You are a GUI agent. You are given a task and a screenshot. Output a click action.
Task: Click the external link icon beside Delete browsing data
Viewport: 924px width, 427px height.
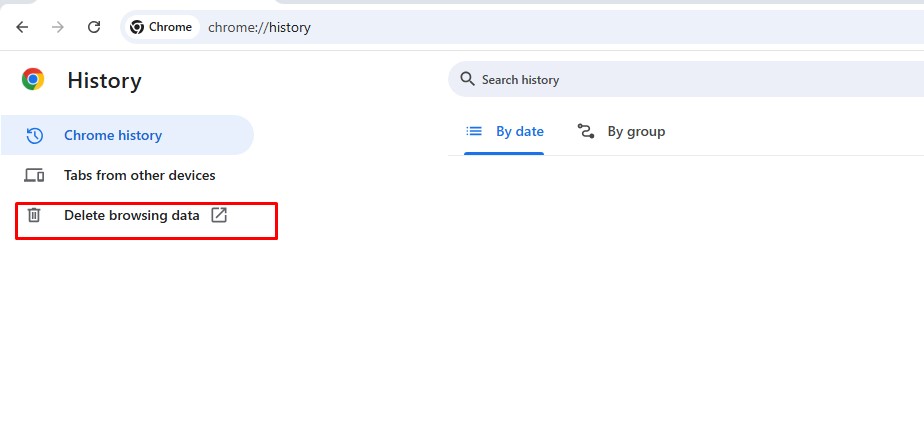click(219, 215)
